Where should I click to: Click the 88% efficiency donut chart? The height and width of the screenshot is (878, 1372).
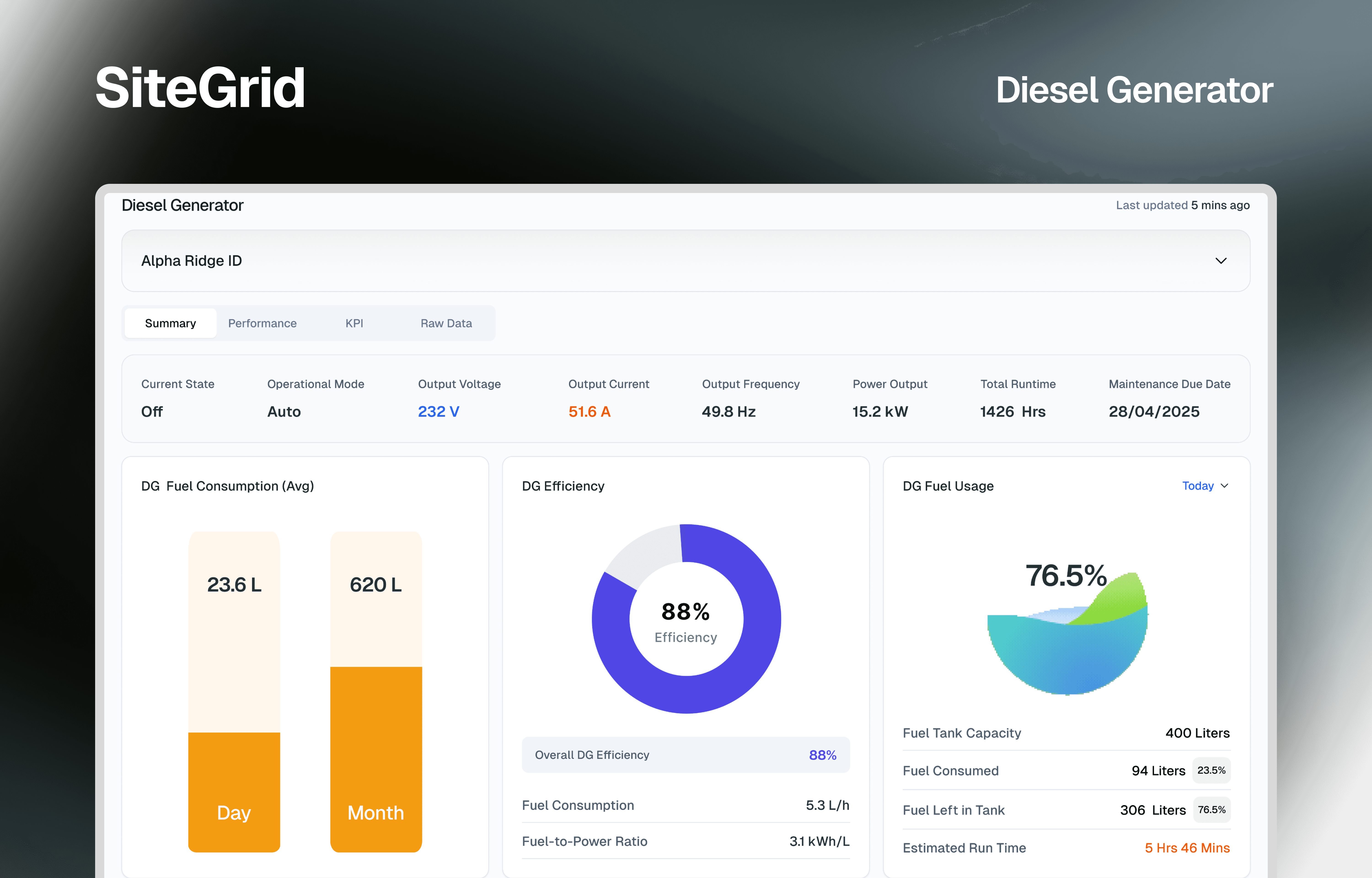686,618
